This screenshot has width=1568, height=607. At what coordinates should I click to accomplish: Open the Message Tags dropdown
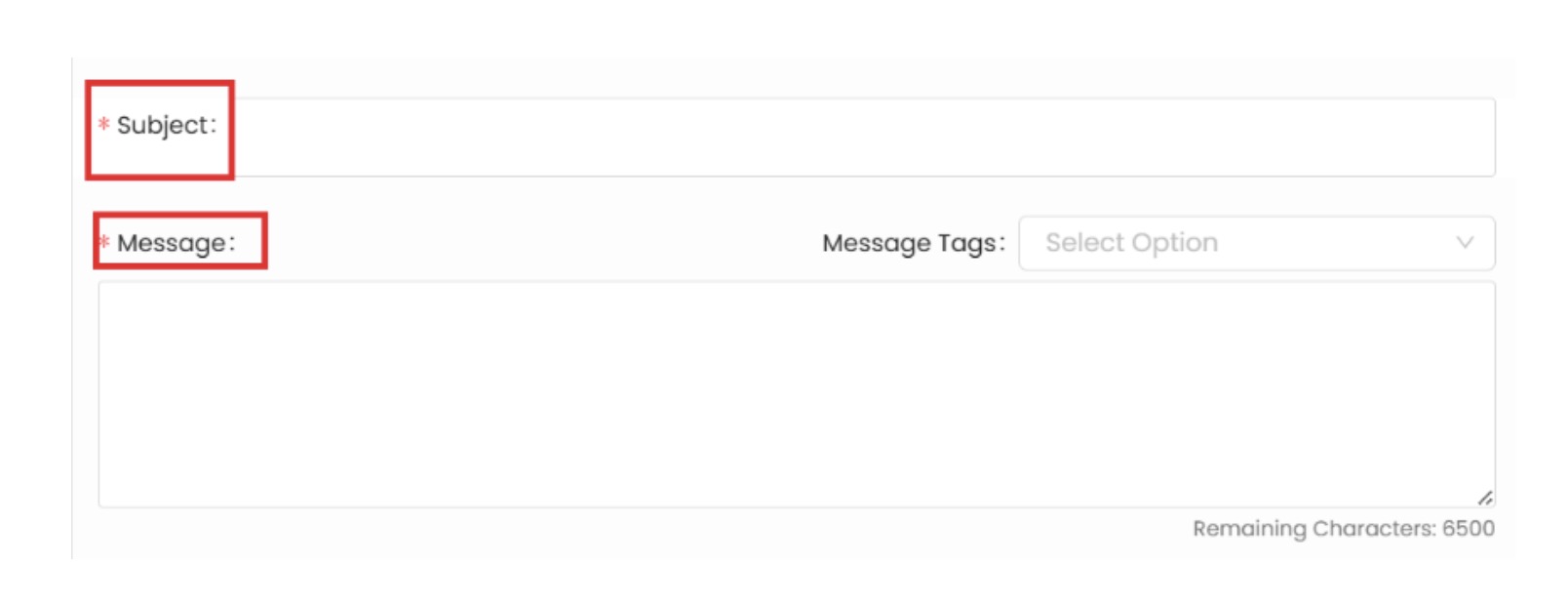1256,243
